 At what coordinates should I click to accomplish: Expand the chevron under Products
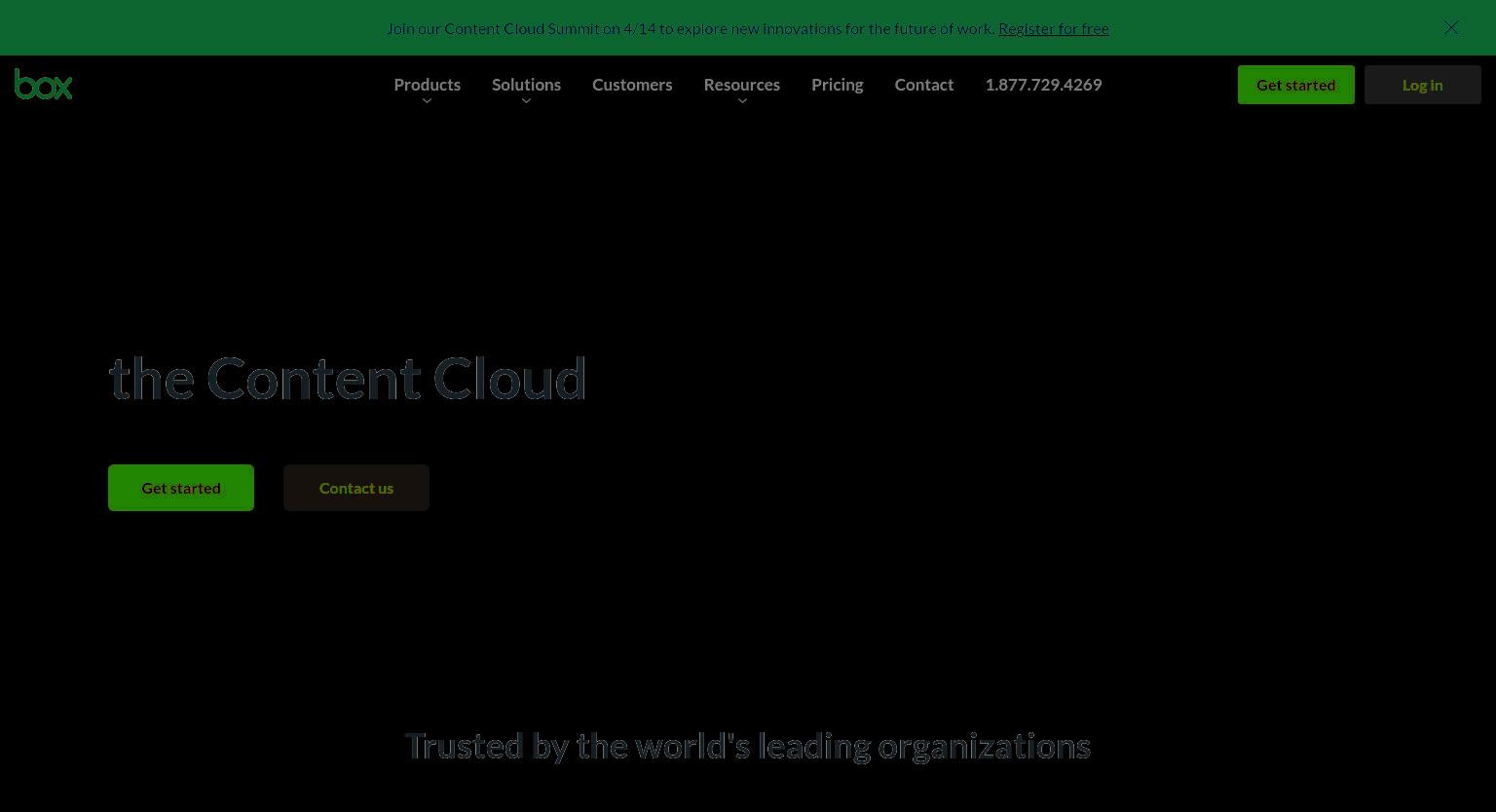point(427,101)
